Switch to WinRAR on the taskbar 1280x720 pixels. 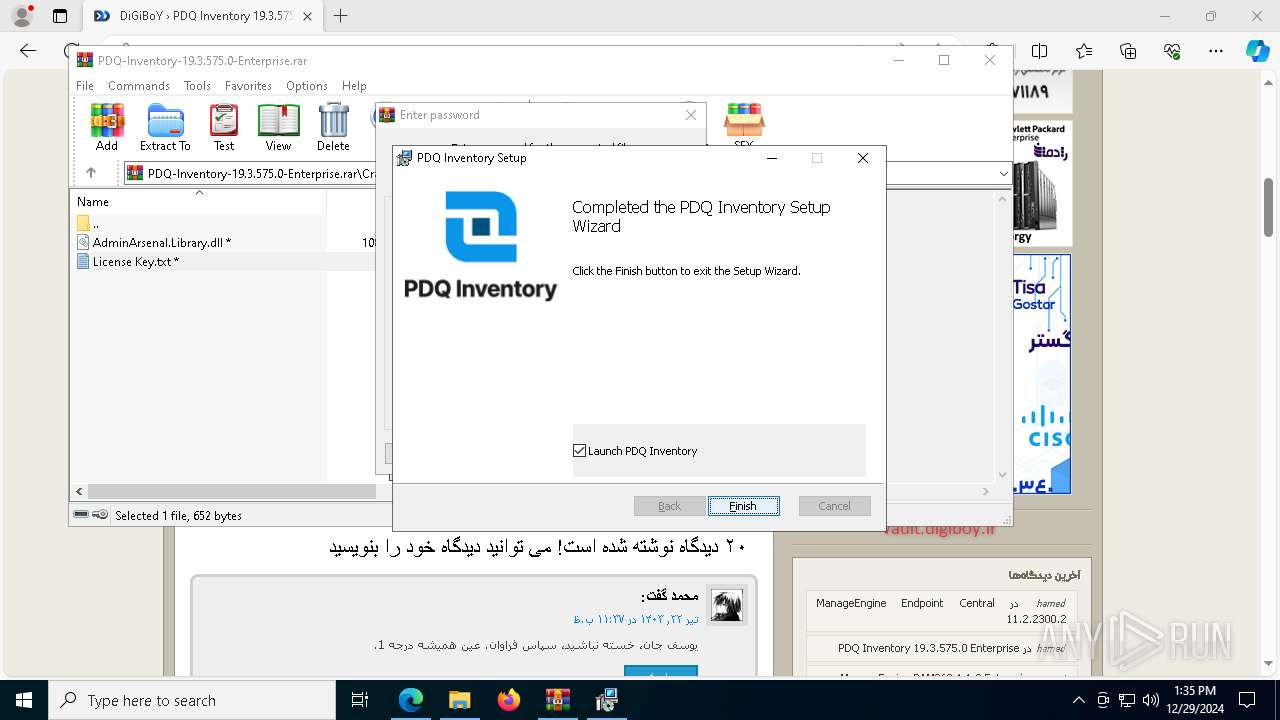point(558,700)
